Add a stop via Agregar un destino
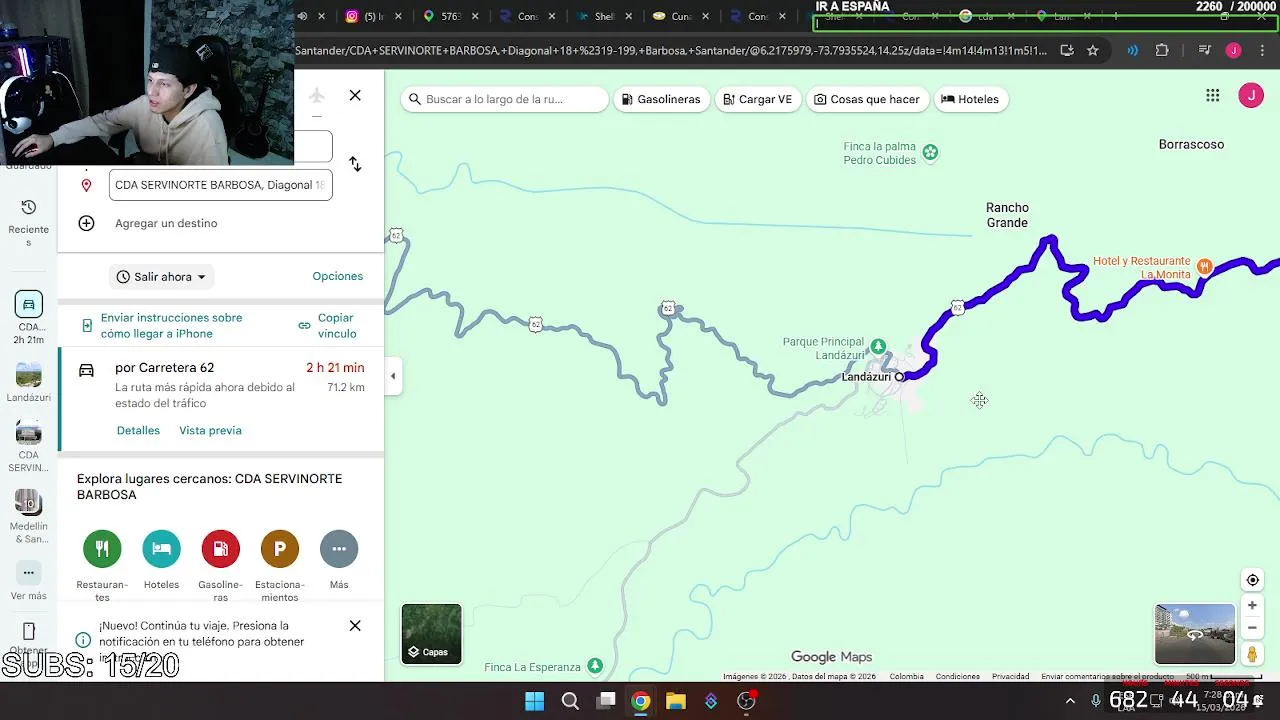The height and width of the screenshot is (720, 1280). 166,223
